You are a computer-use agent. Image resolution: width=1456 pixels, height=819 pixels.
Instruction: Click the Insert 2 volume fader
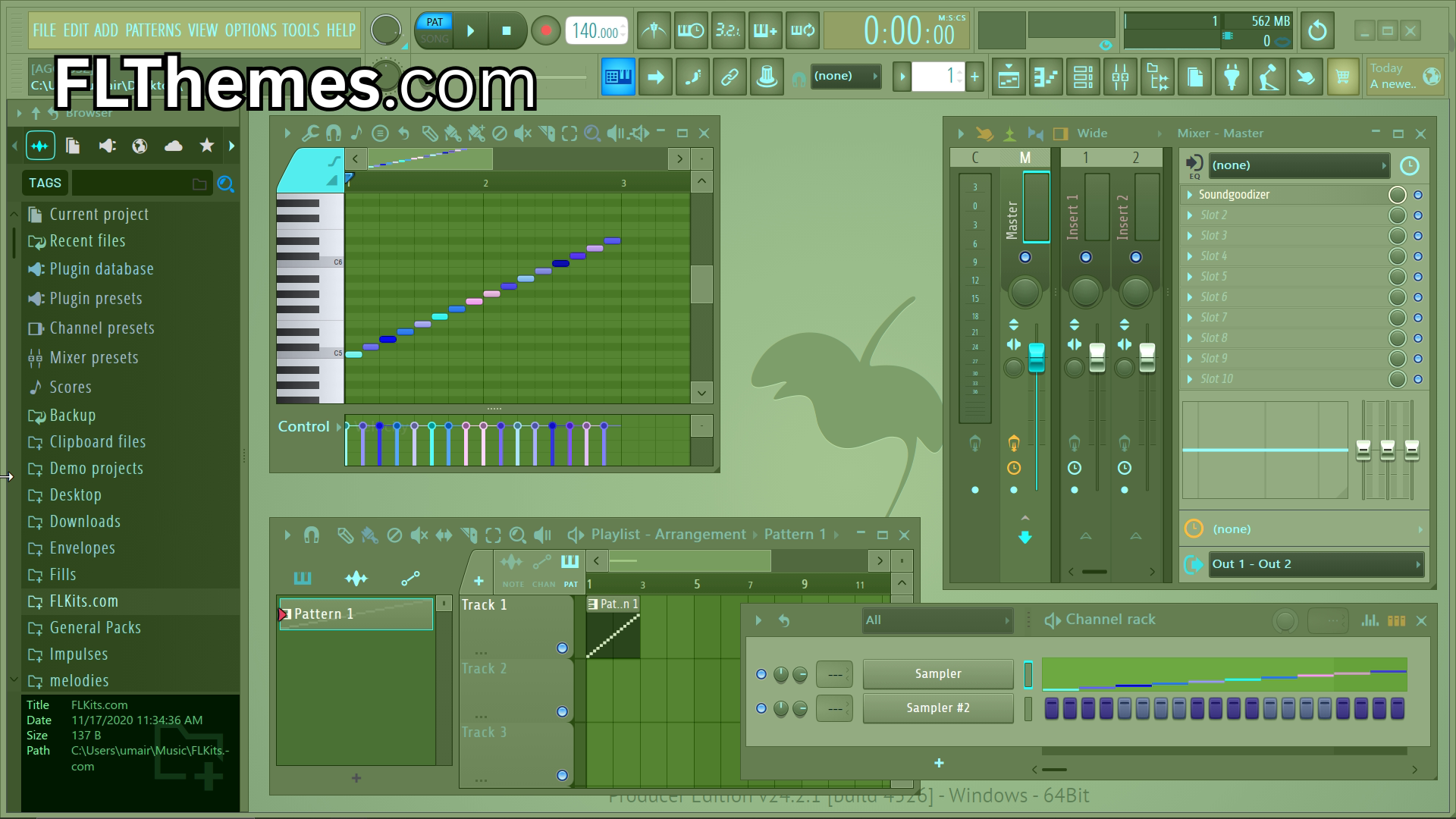[x=1147, y=358]
